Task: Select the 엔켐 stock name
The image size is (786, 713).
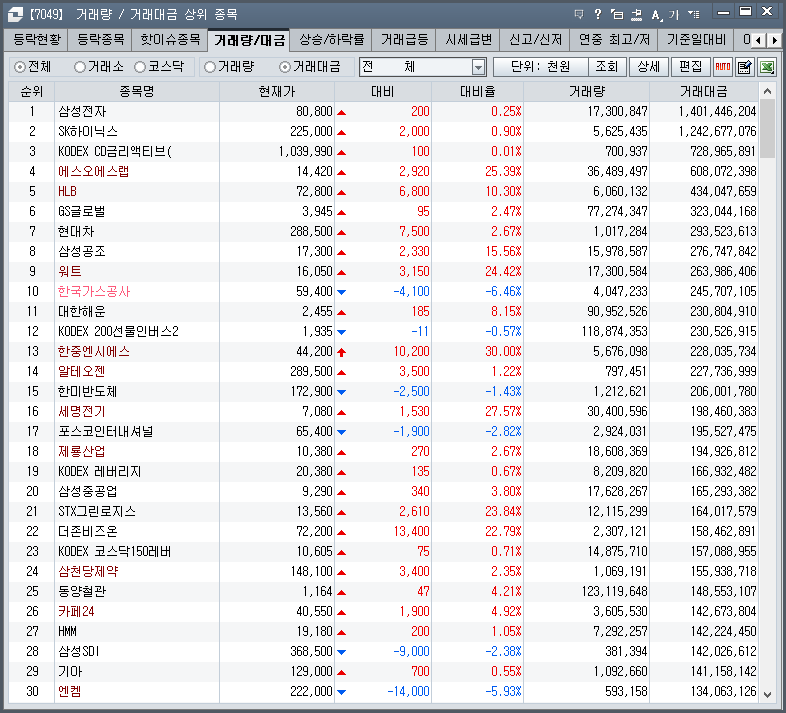Action: pos(70,692)
